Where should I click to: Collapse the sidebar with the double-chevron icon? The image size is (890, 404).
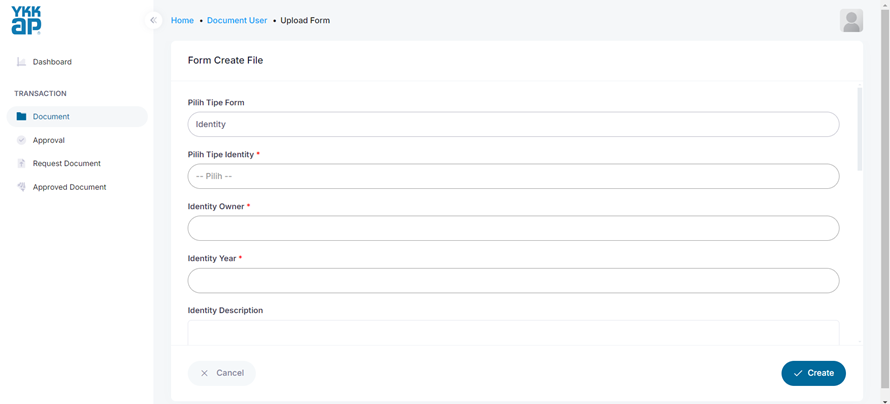[x=153, y=20]
